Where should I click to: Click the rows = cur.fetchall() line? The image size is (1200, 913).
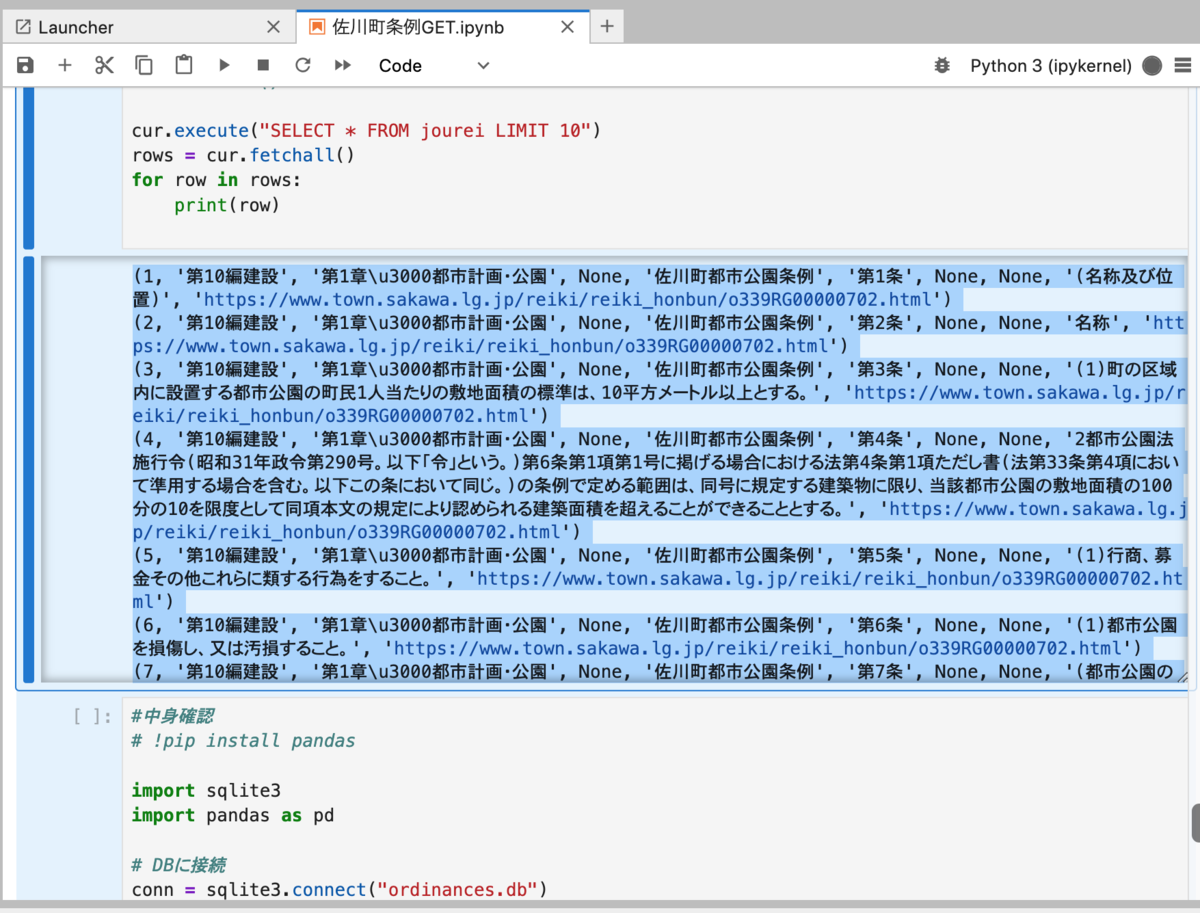click(x=243, y=155)
